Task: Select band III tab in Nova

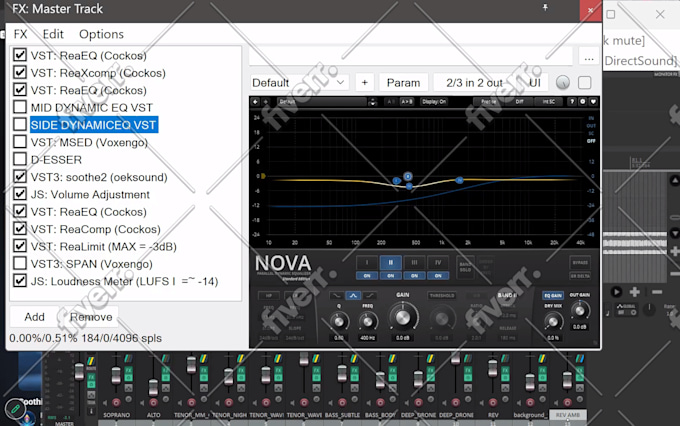Action: [414, 262]
